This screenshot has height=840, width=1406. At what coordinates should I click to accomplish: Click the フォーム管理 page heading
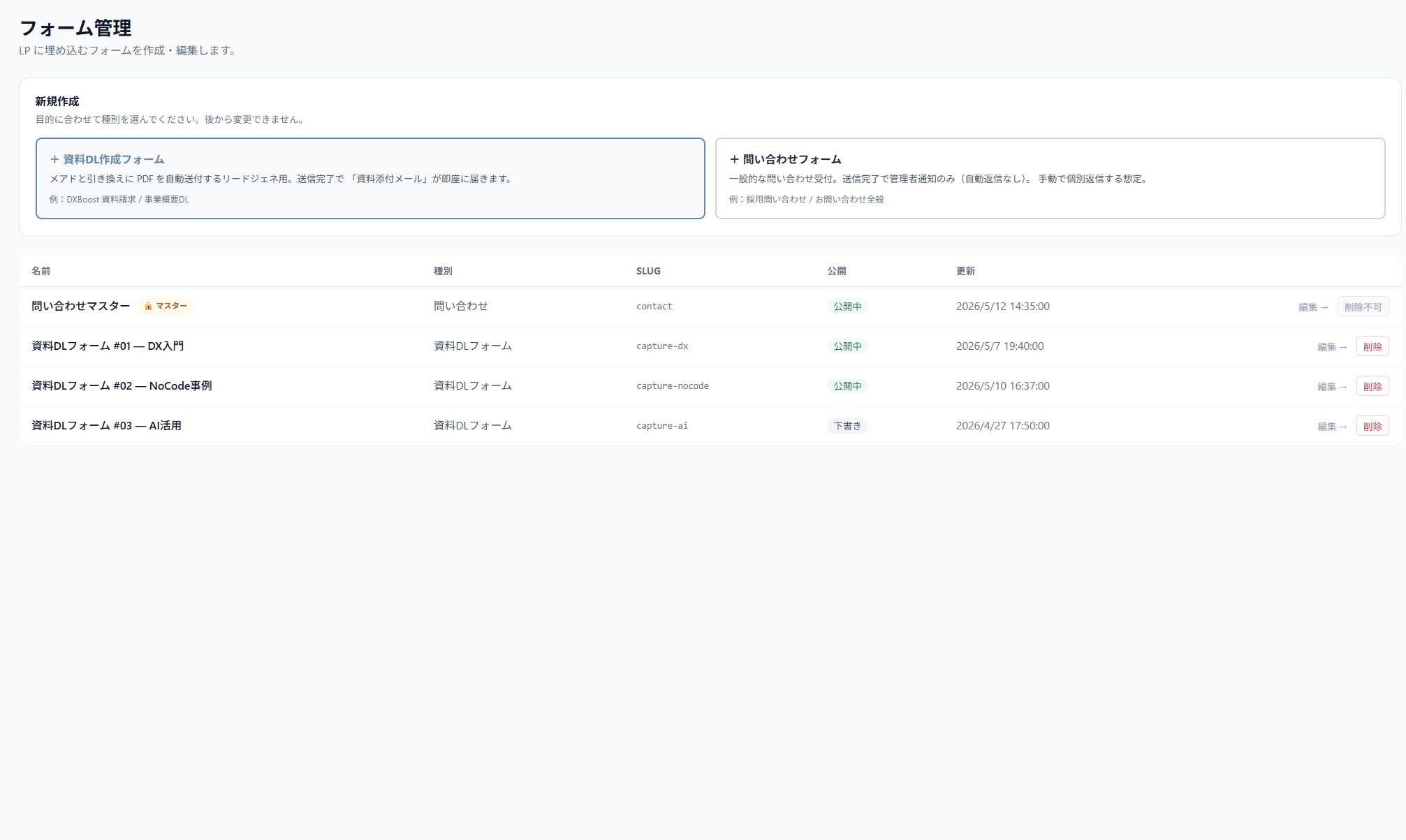pos(75,28)
